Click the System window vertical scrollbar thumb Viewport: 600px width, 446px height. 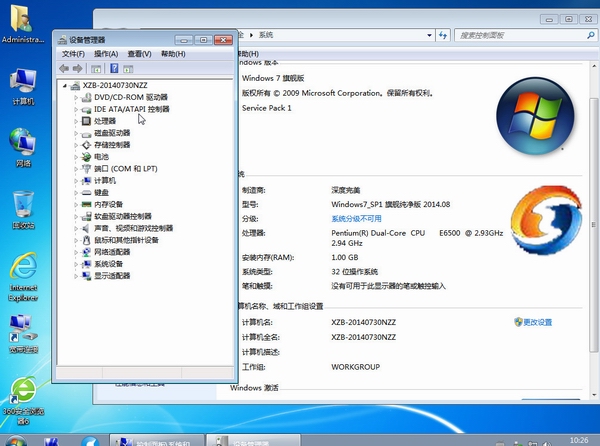click(593, 225)
